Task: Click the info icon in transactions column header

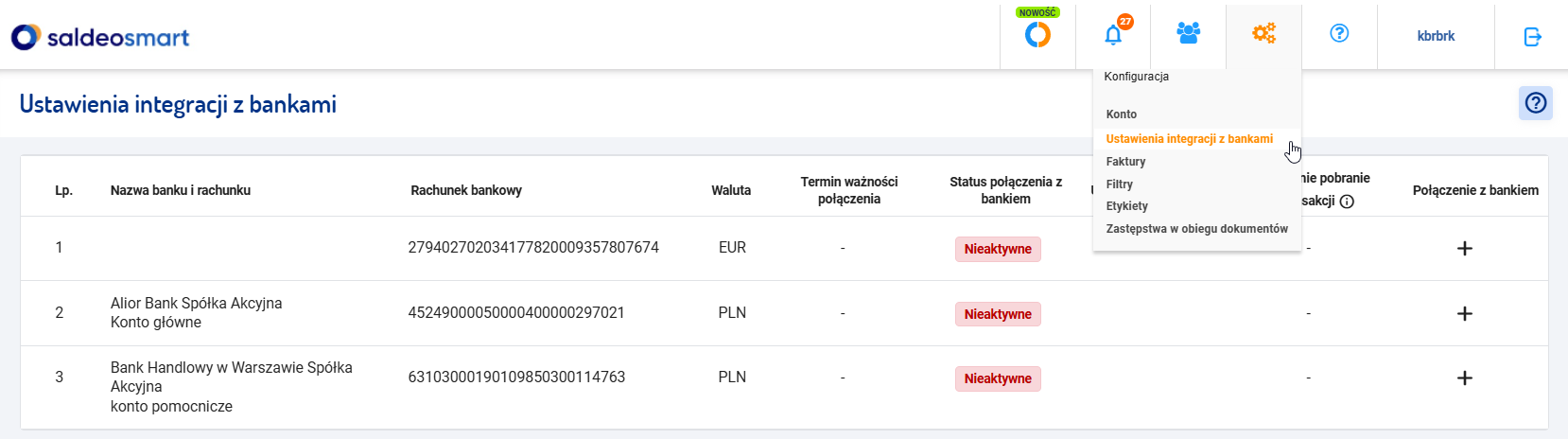Action: (x=1348, y=202)
